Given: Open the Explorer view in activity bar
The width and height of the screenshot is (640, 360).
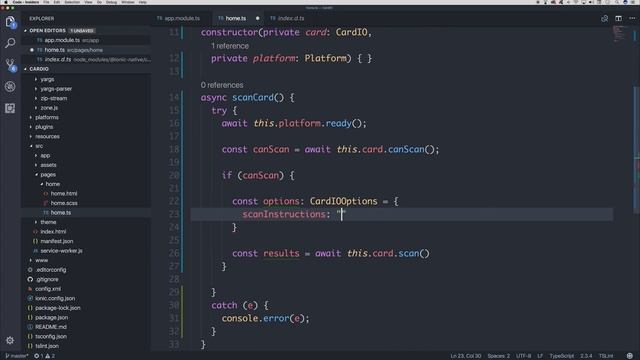Looking at the screenshot, I should pyautogui.click(x=10, y=21).
